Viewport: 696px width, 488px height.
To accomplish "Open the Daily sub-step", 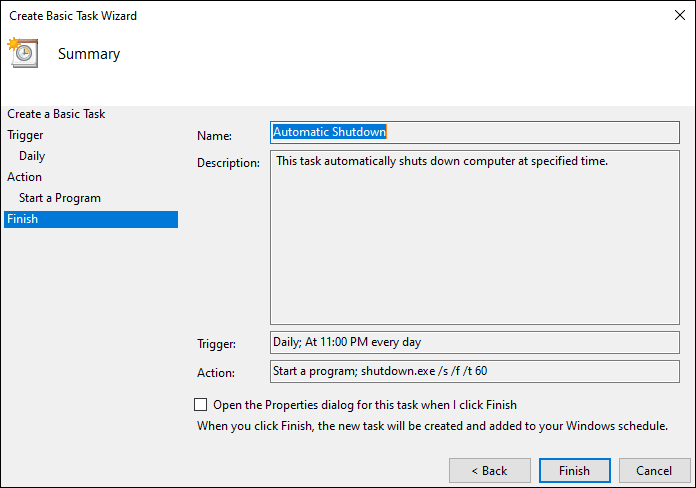I will pos(32,156).
